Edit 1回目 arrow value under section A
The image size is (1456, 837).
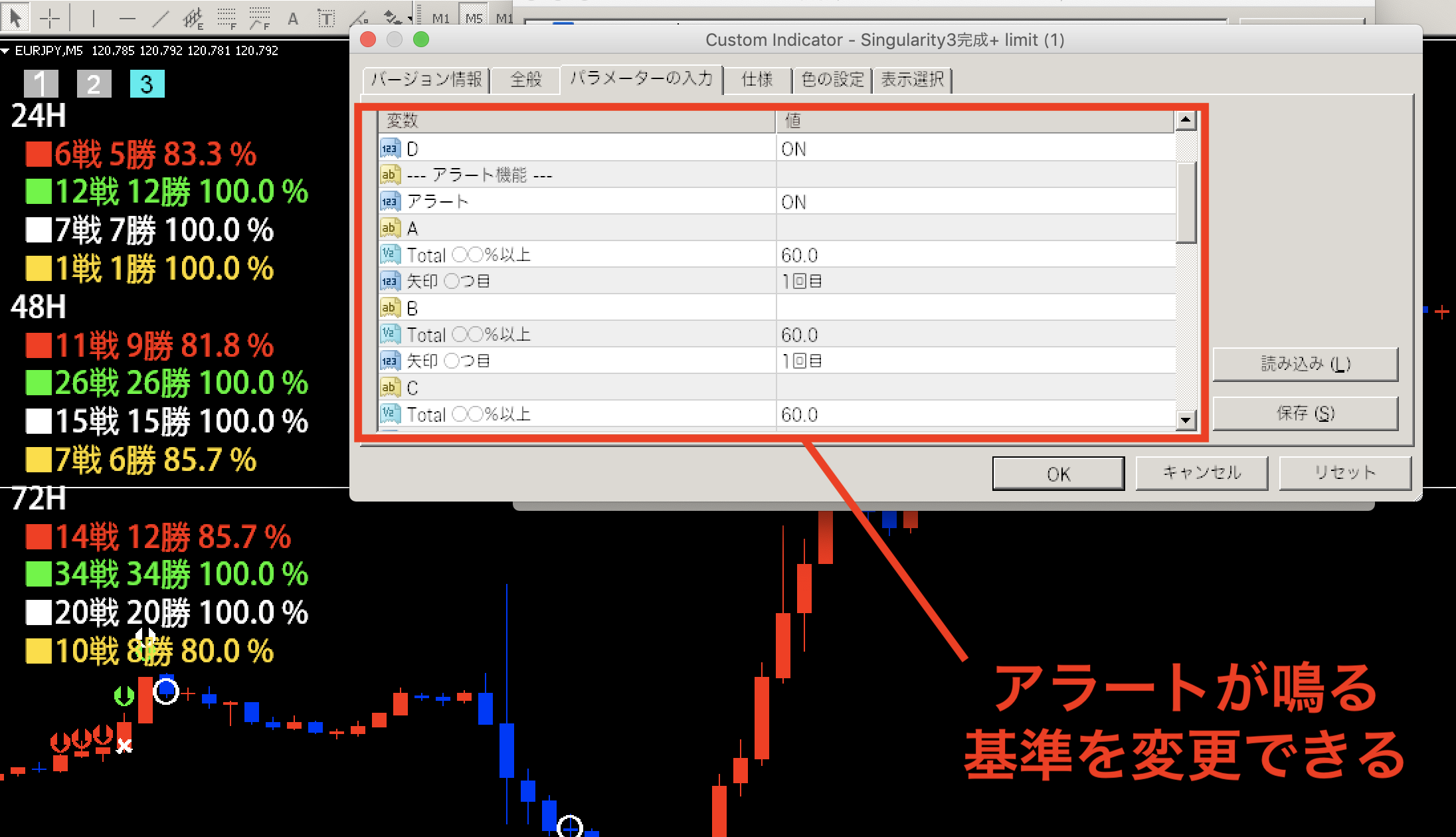pos(975,282)
